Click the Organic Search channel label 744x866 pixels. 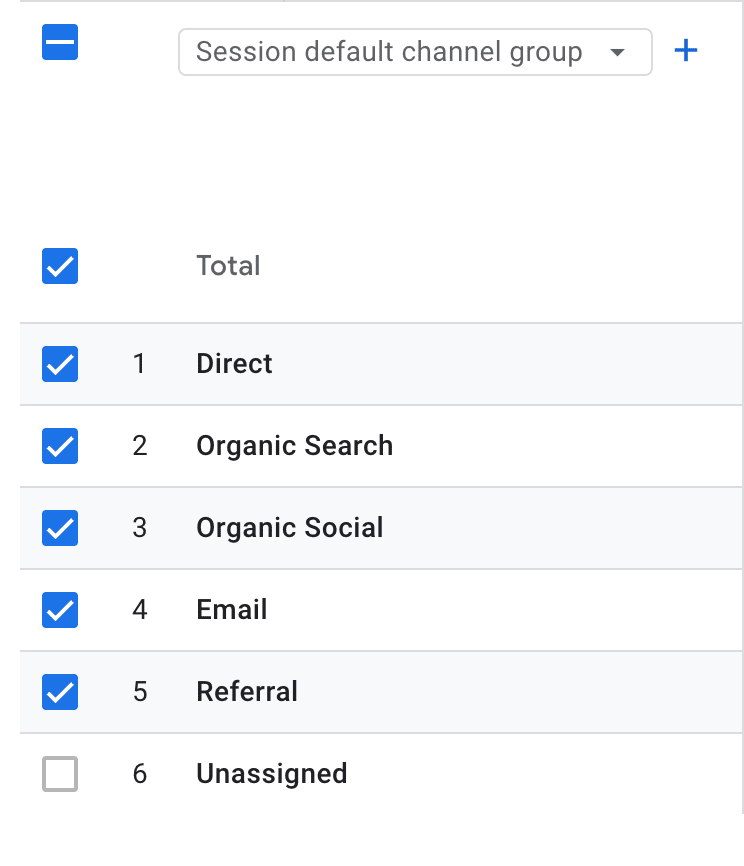294,446
